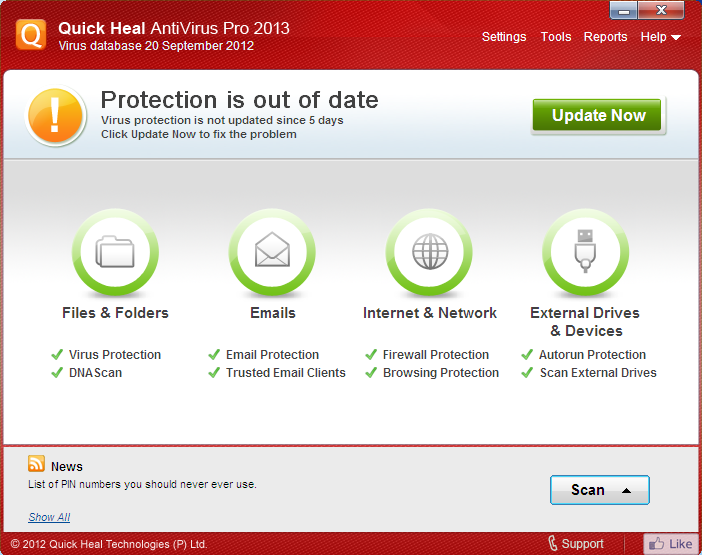Follow the Show All news link
This screenshot has height=555, width=702.
[49, 517]
